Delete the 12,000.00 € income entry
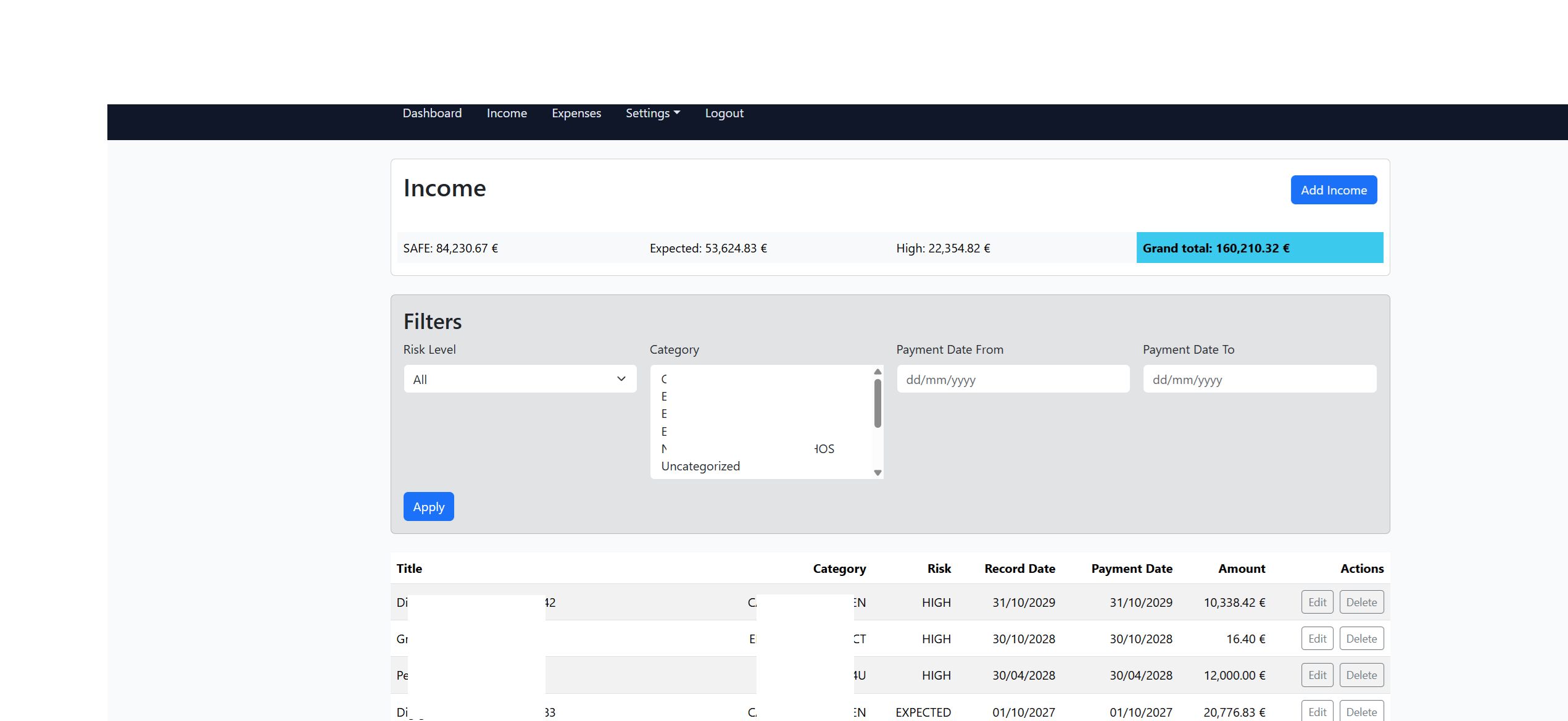Image resolution: width=1568 pixels, height=721 pixels. pyautogui.click(x=1361, y=675)
